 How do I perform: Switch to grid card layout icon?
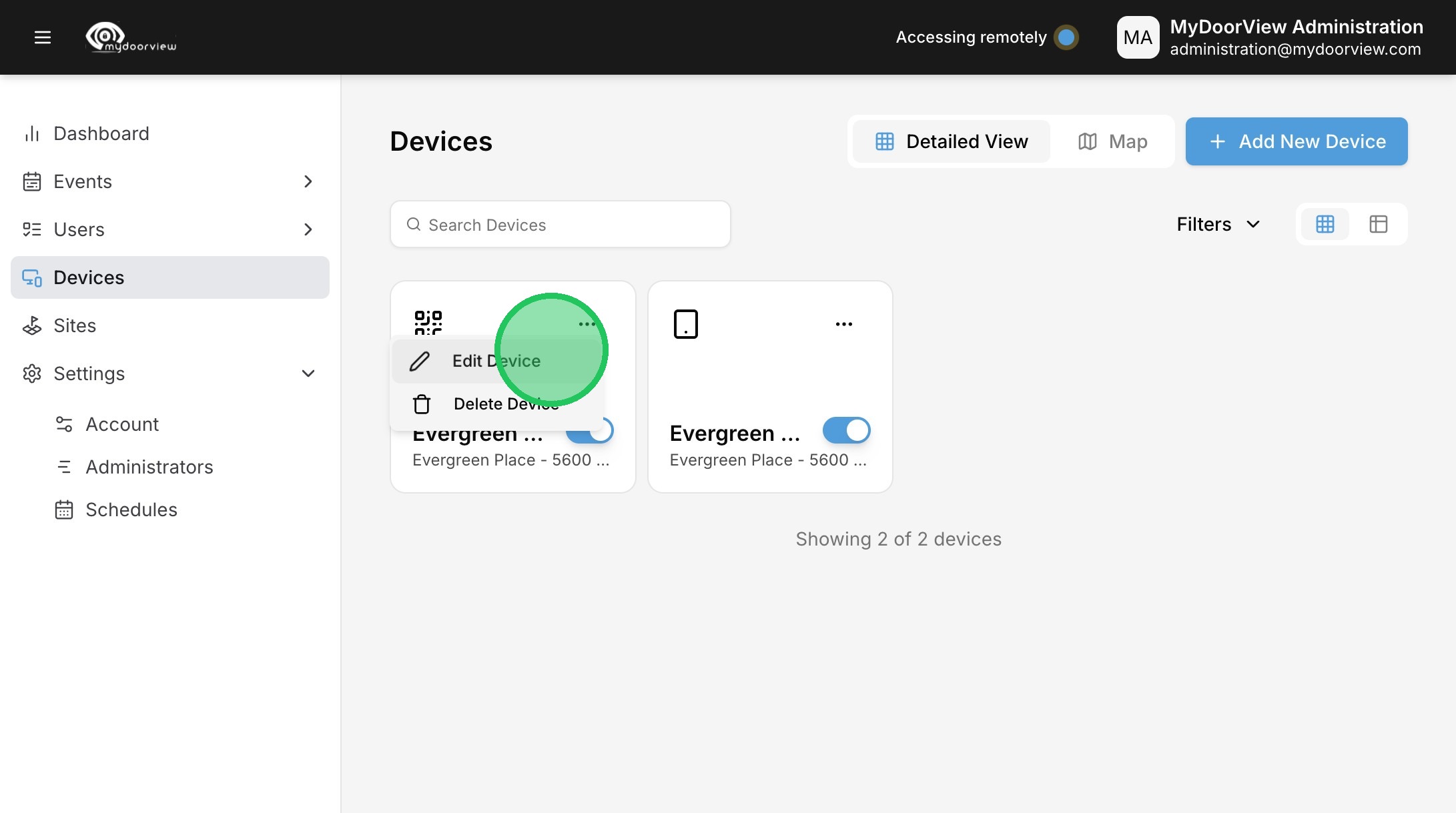(x=1325, y=224)
